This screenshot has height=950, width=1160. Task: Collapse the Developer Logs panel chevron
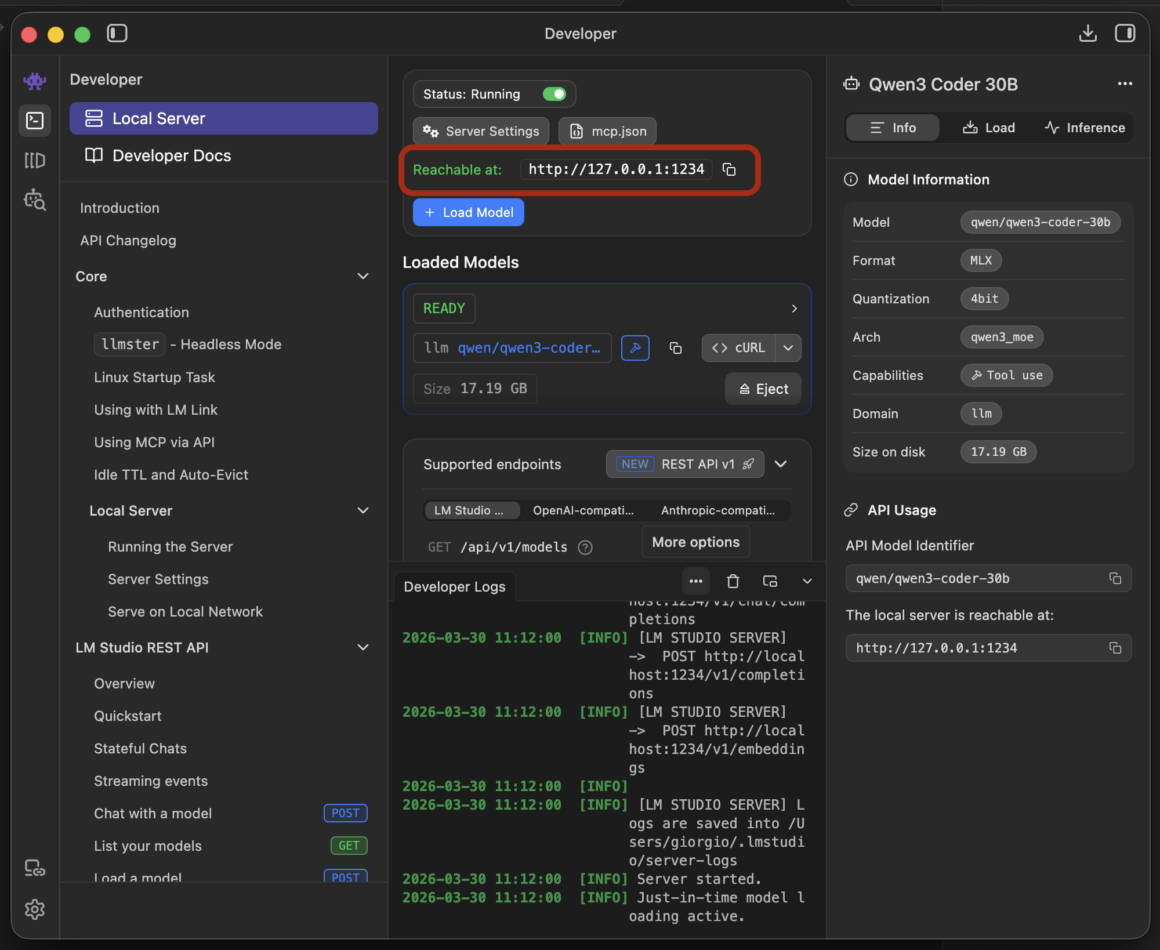click(807, 582)
